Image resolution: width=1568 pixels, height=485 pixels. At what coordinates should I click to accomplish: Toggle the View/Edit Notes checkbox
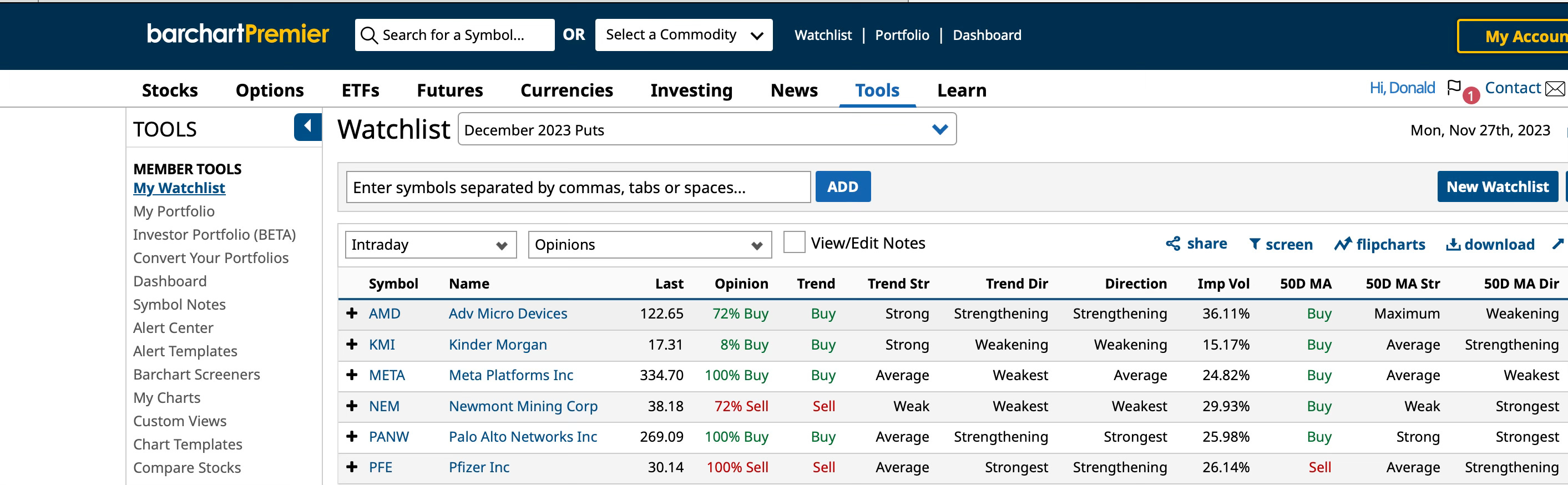point(794,242)
